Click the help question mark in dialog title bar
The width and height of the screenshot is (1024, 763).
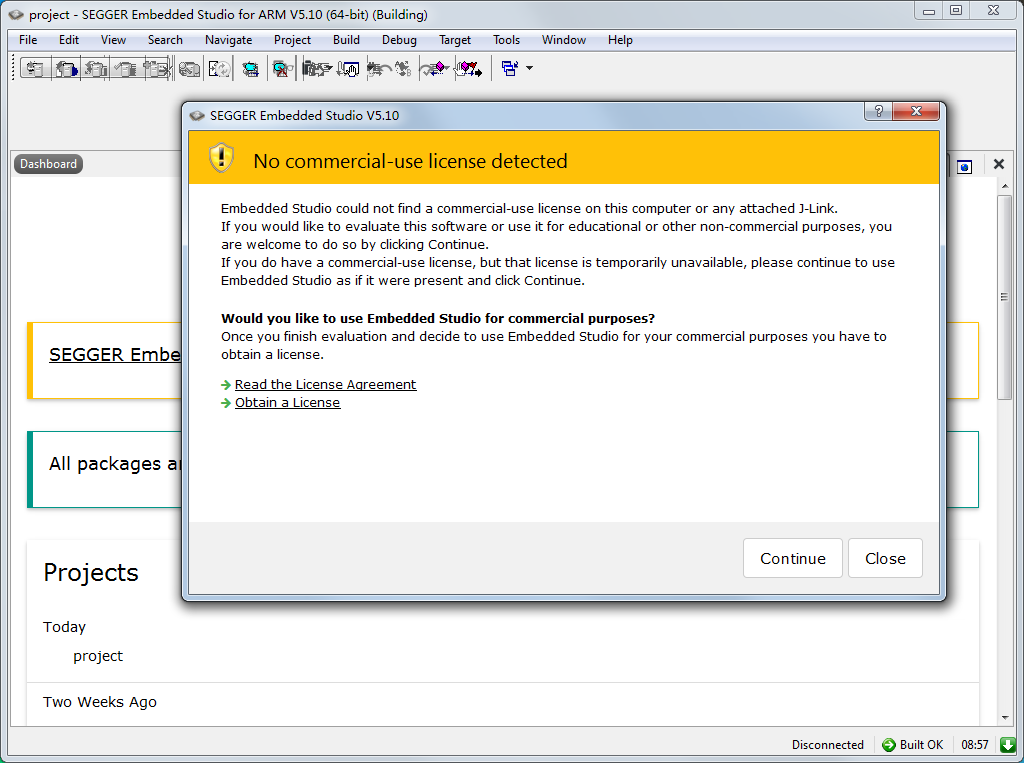(x=878, y=112)
